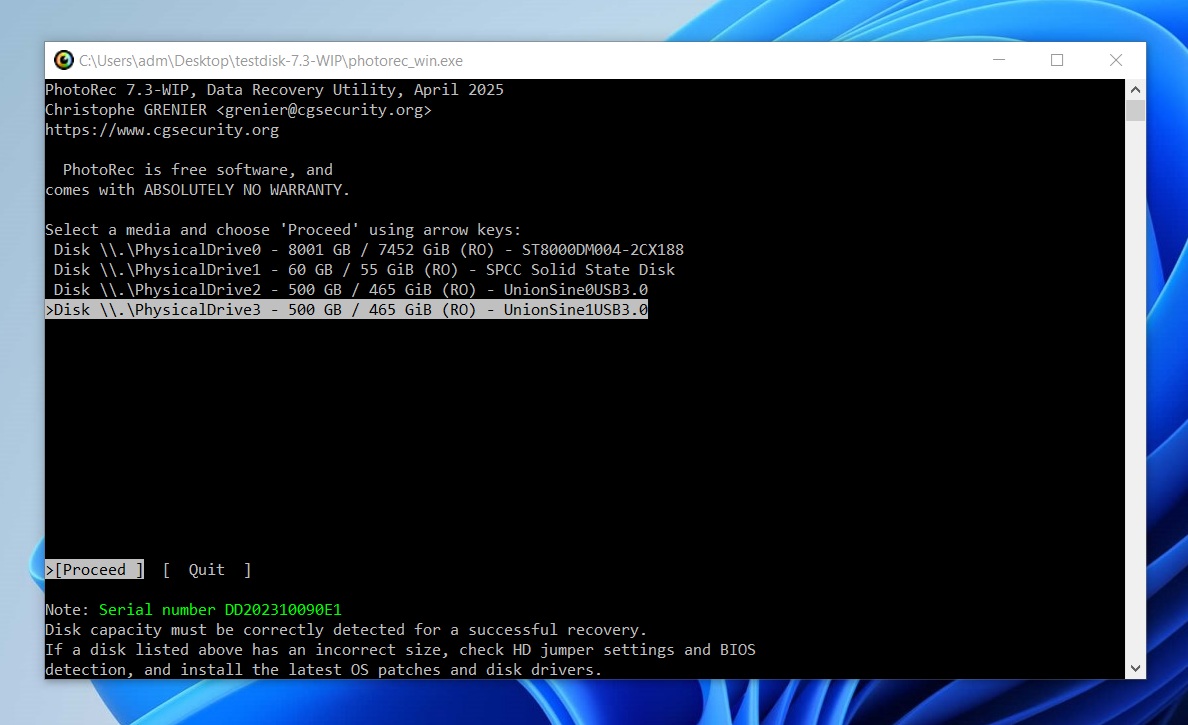This screenshot has width=1188, height=725.
Task: Click the PhotoRec eye icon in title bar
Action: [64, 60]
